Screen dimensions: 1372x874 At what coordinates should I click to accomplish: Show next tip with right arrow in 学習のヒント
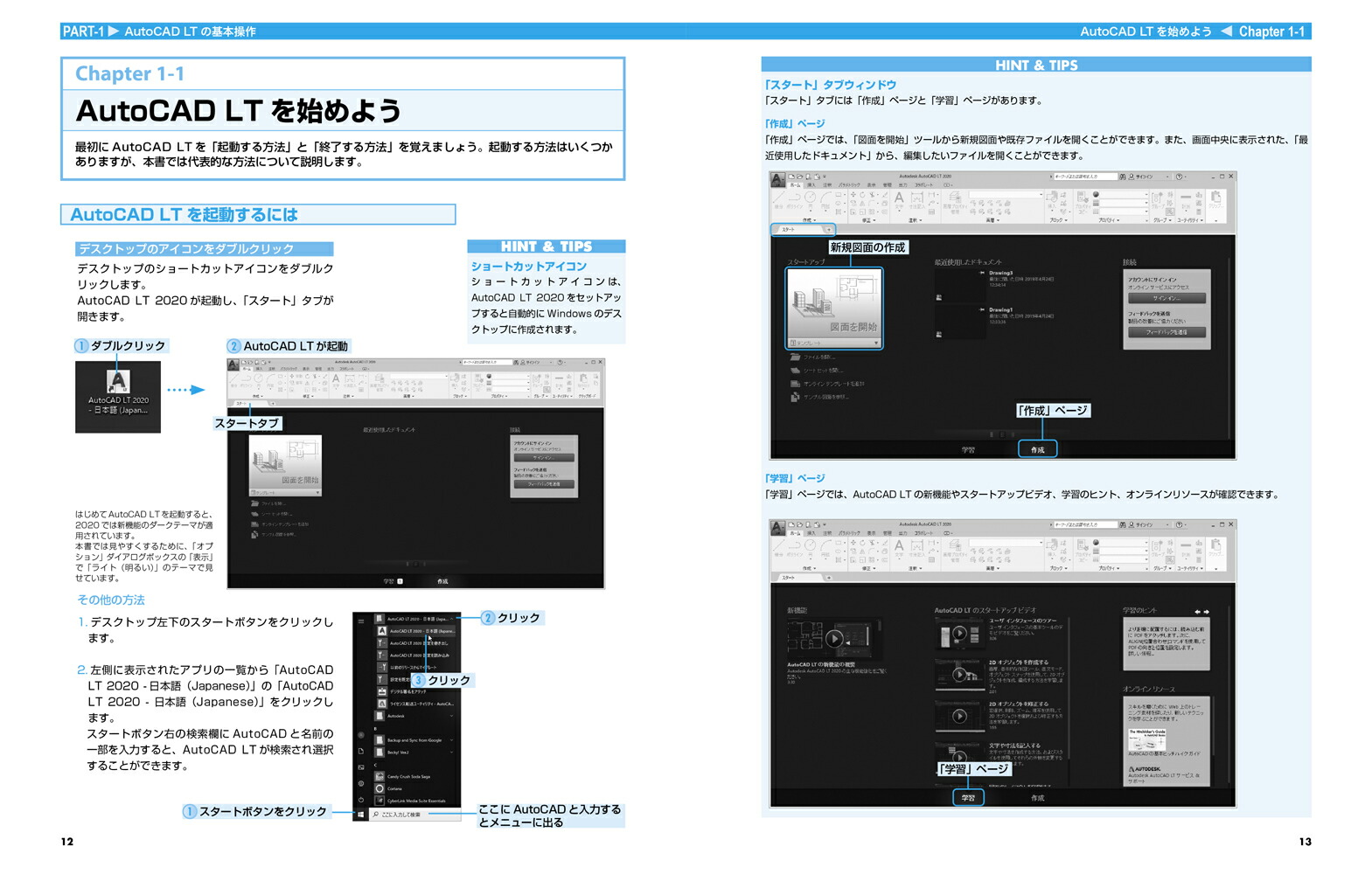pyautogui.click(x=1207, y=612)
